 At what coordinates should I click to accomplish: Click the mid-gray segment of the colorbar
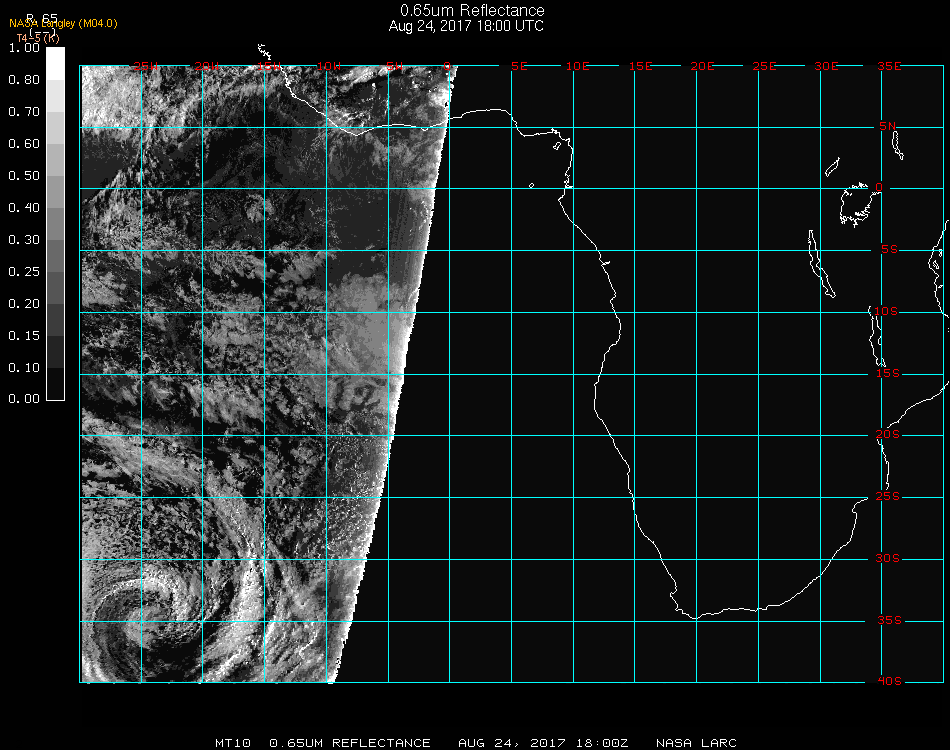tap(55, 224)
